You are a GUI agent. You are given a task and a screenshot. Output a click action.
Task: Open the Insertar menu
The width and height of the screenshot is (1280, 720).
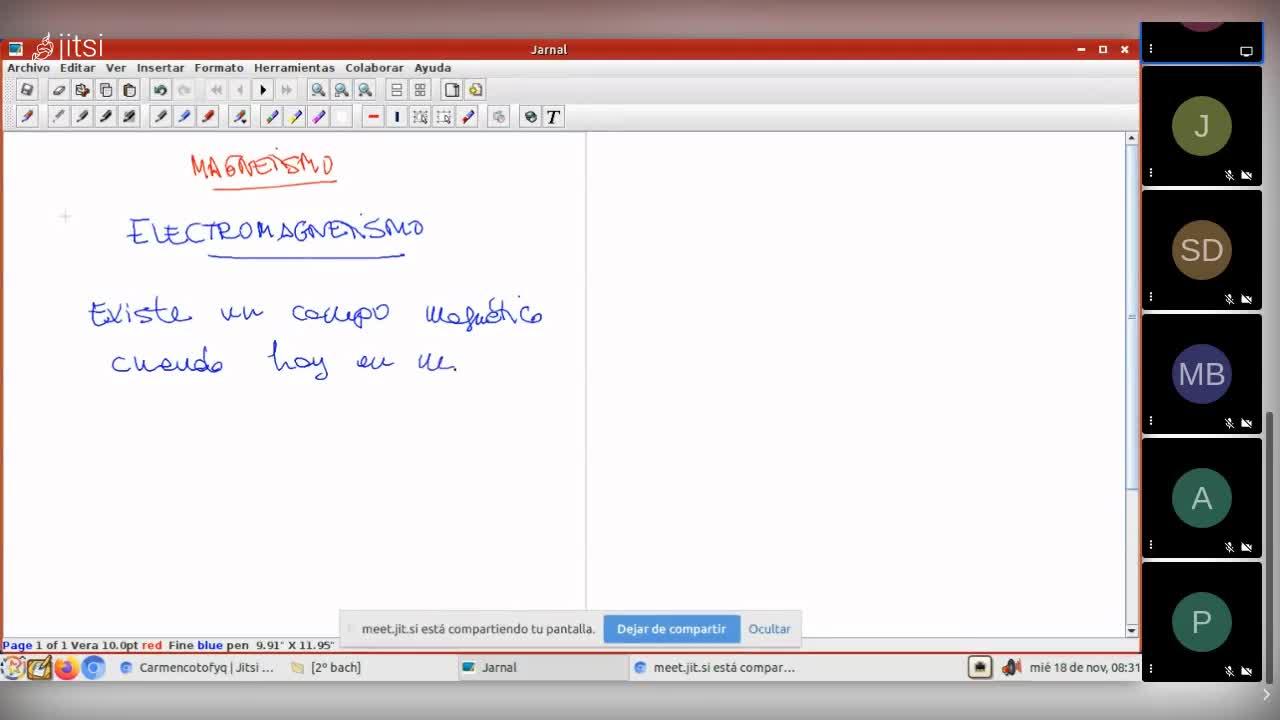[160, 68]
